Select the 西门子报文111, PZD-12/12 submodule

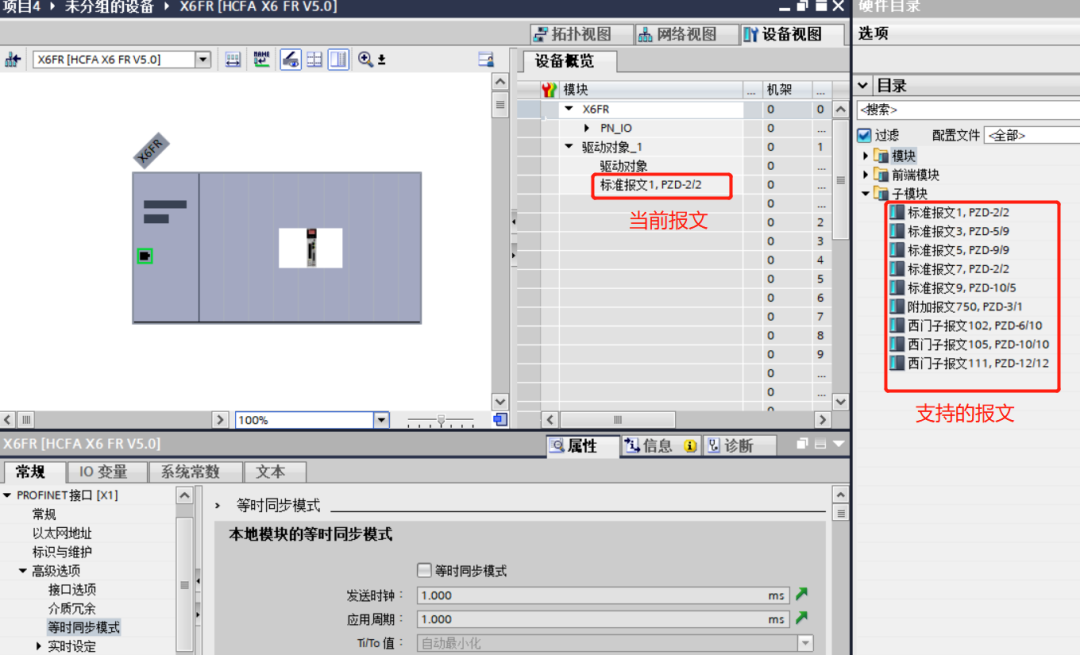click(x=977, y=363)
